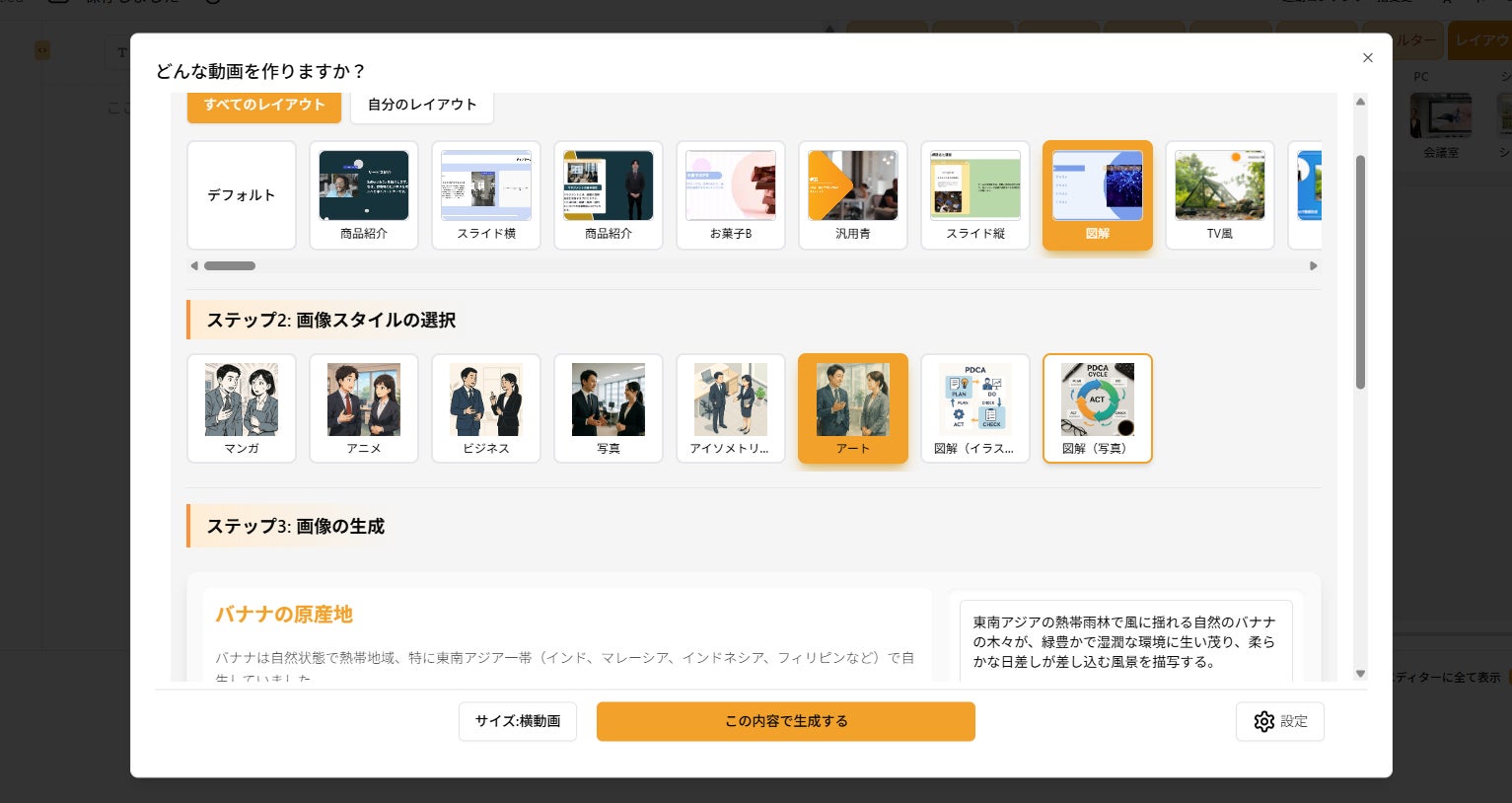
Task: Click the dialog's vertical scrollbar thumb
Action: pyautogui.click(x=1360, y=271)
